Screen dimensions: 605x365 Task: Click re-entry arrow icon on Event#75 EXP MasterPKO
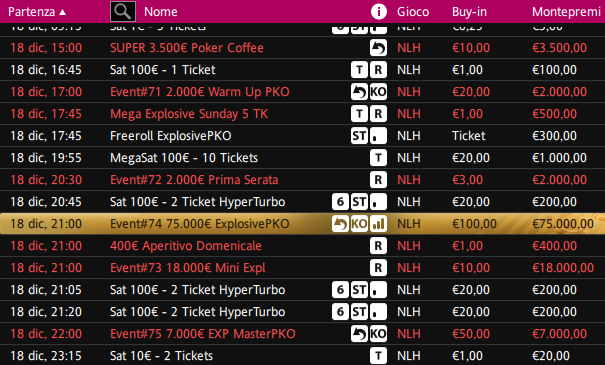click(359, 334)
